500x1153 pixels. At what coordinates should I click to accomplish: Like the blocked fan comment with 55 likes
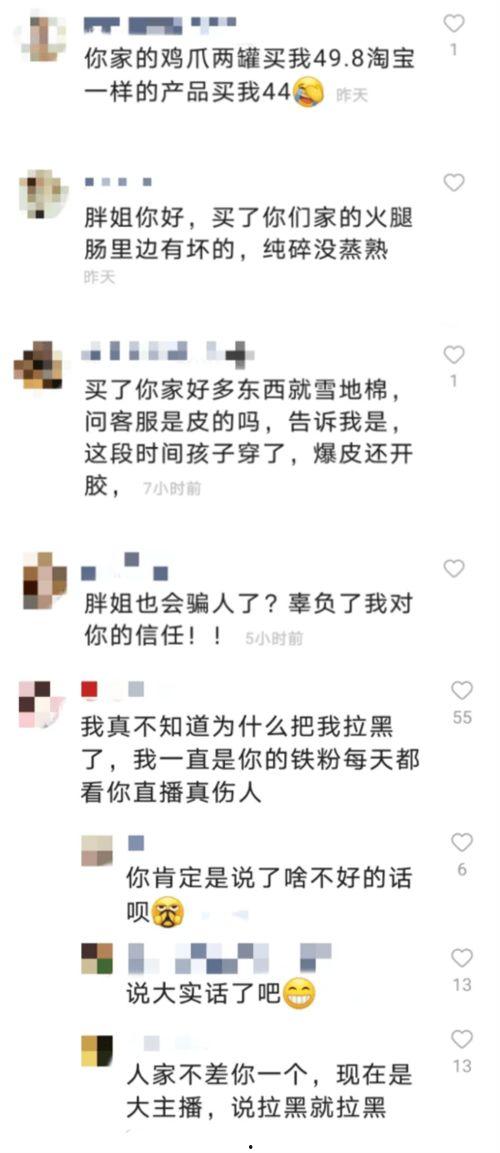(462, 690)
